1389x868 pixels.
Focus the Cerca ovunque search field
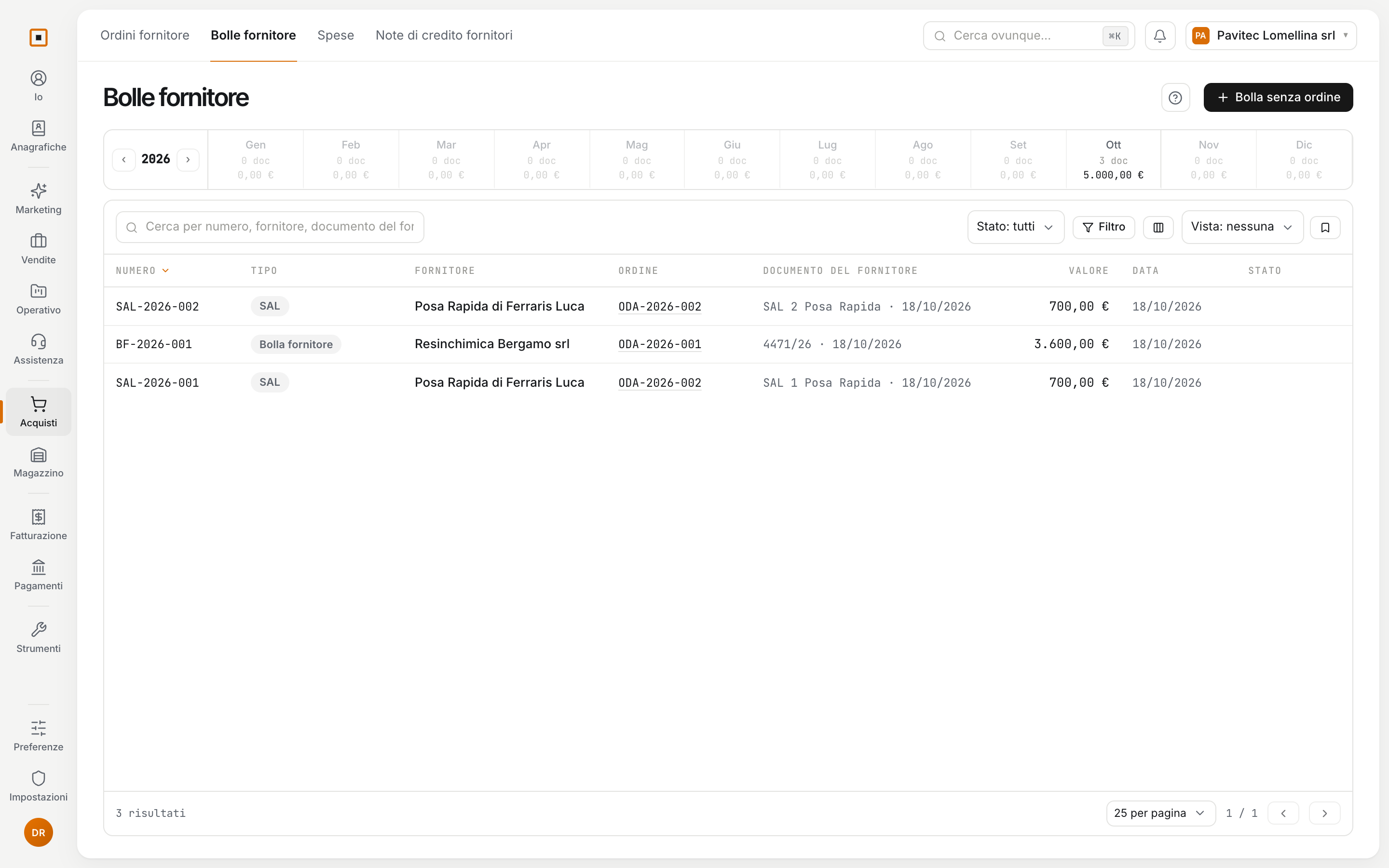point(1029,36)
